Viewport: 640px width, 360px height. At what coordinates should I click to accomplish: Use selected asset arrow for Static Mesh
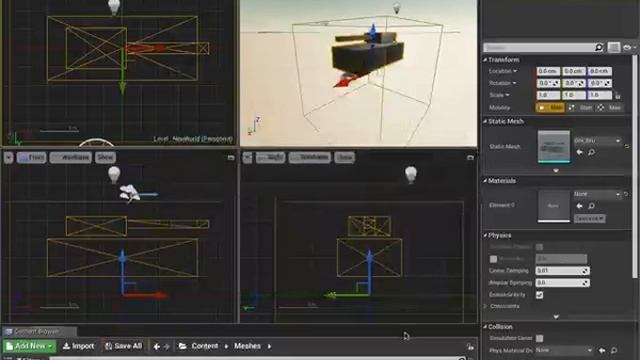click(579, 152)
